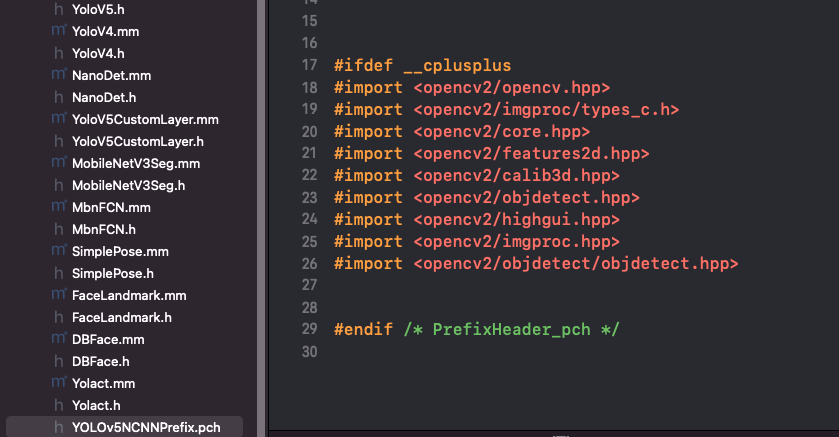Click '<opencv2/highgui.hpp>' import text
The height and width of the screenshot is (437, 839).
[x=516, y=219]
